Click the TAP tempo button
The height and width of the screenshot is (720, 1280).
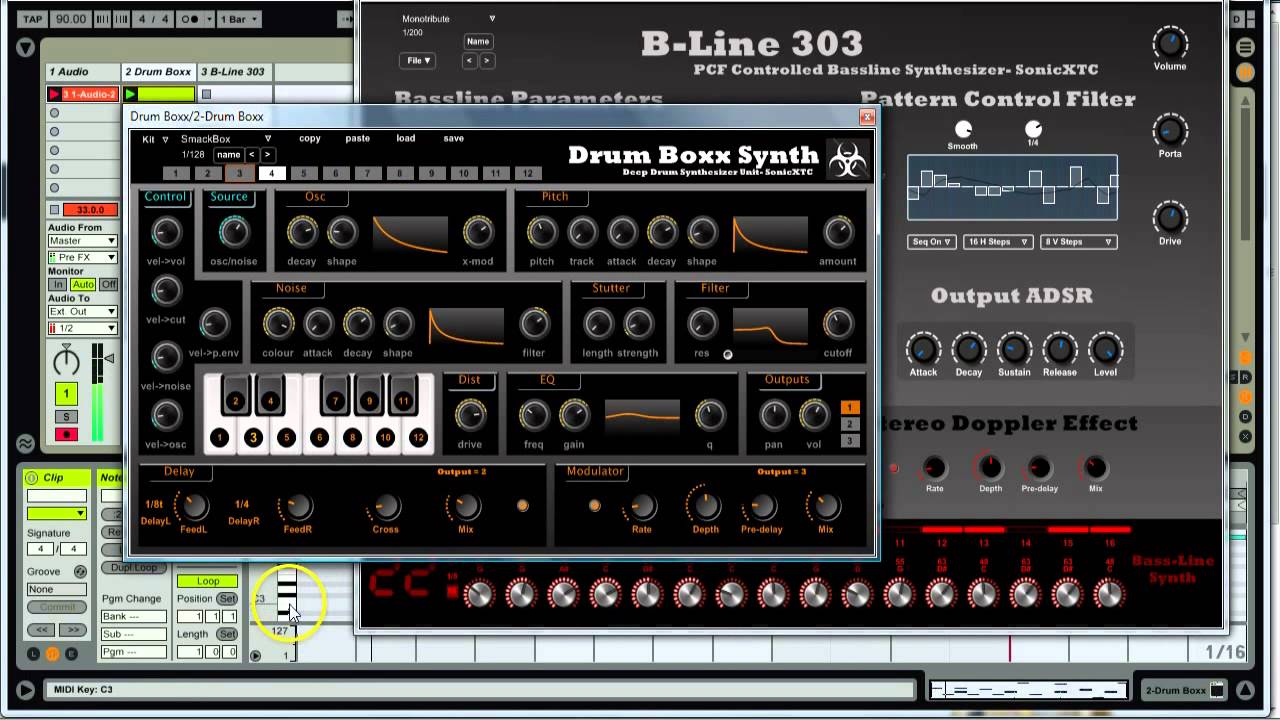[32, 19]
